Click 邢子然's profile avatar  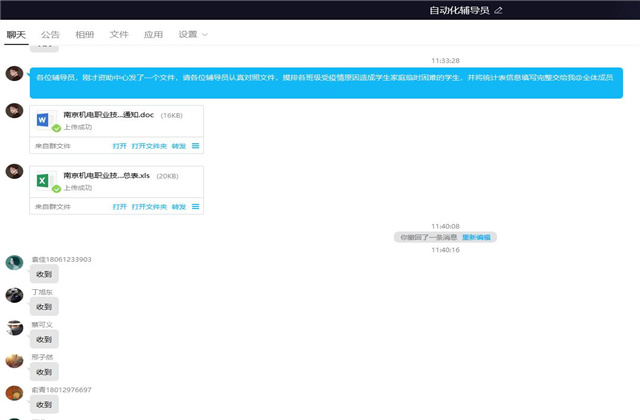[x=14, y=360]
